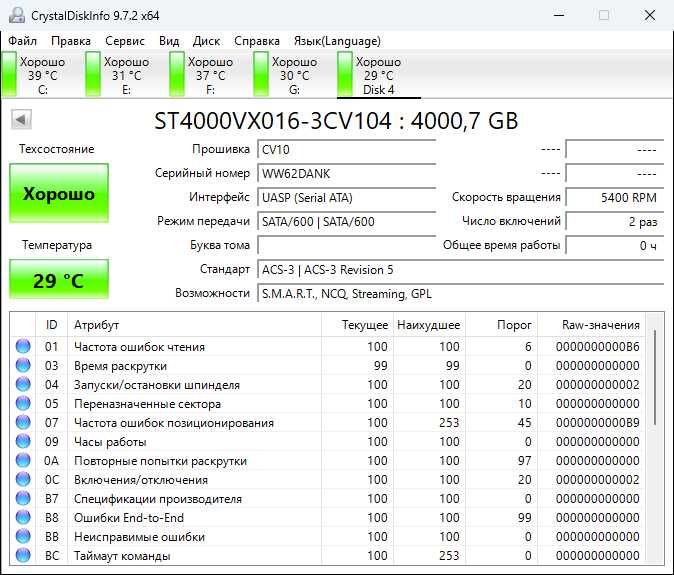Click the Число включений field showing 2 раз
Screen dimensions: 674x575
pyautogui.click(x=615, y=221)
